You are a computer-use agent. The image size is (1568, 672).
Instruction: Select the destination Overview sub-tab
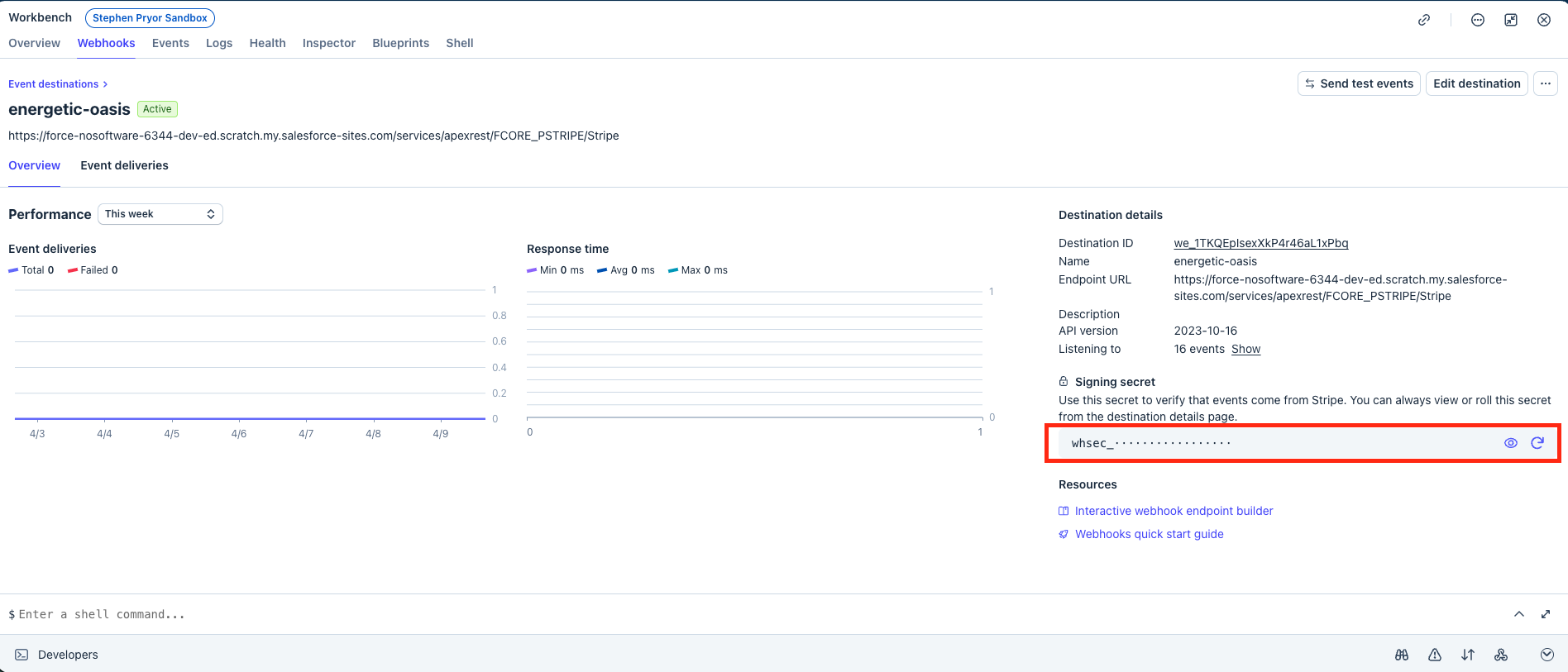35,165
